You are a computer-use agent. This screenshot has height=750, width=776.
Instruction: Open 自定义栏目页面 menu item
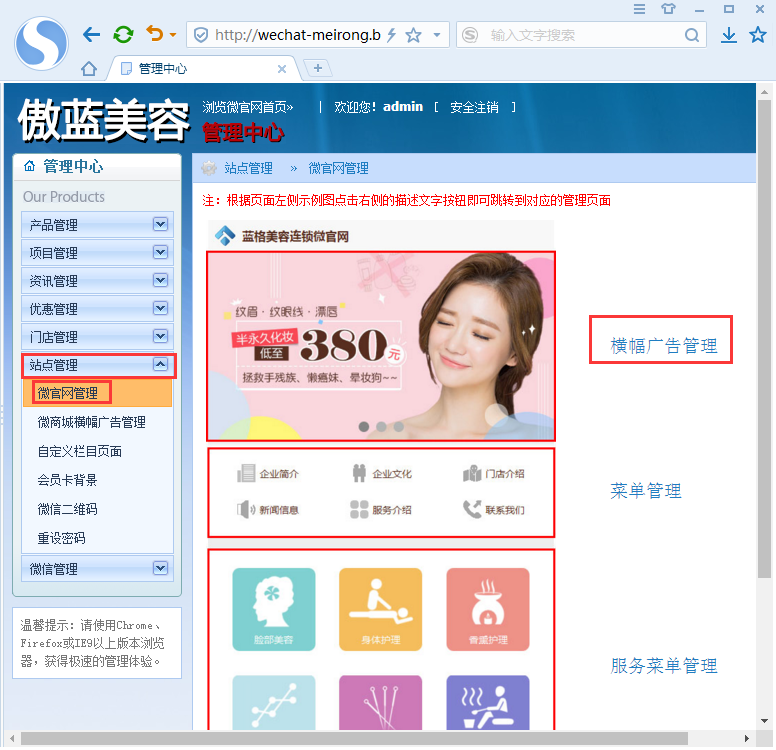[x=80, y=451]
